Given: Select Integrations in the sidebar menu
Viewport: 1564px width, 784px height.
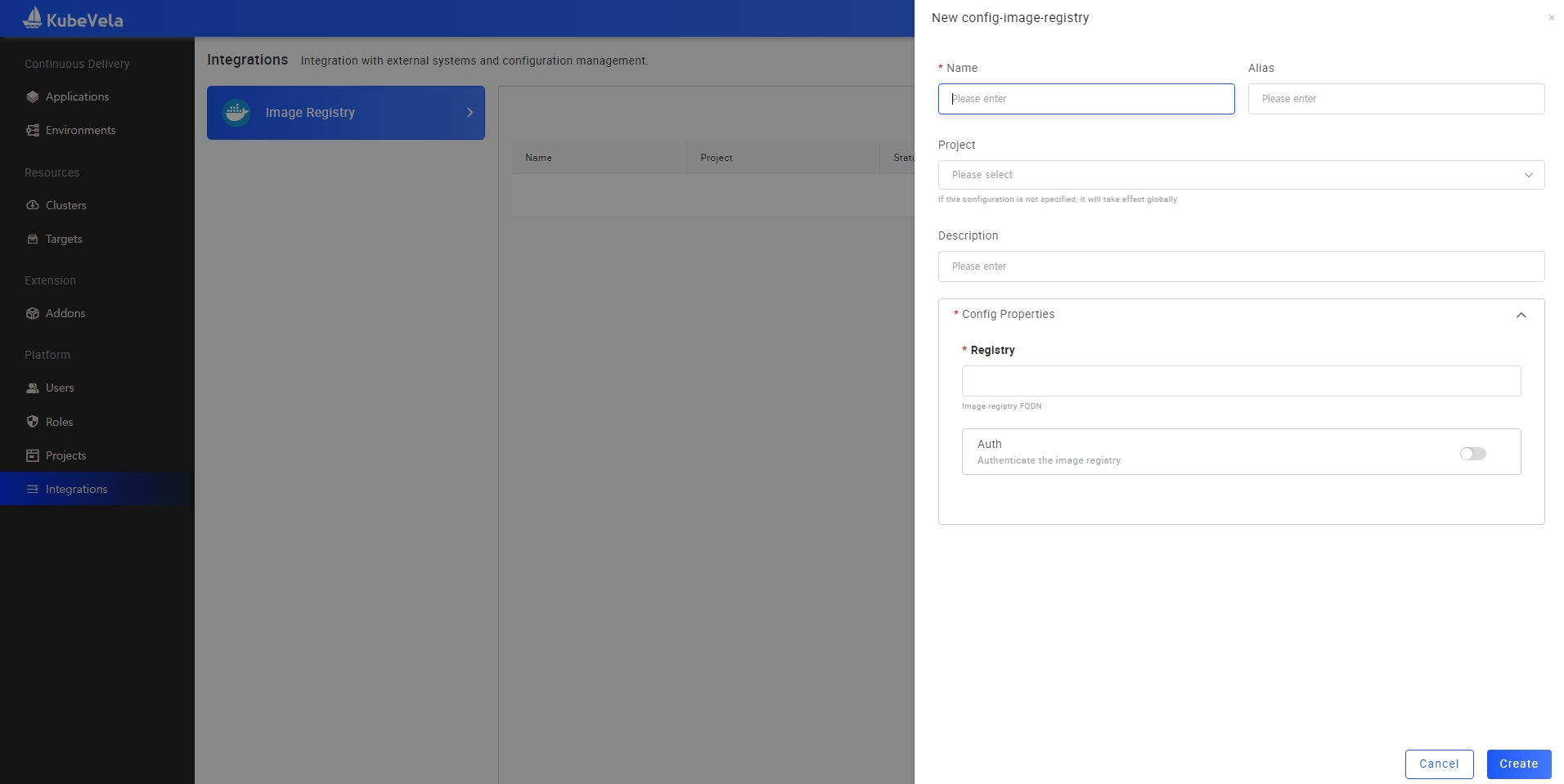Looking at the screenshot, I should (x=76, y=489).
